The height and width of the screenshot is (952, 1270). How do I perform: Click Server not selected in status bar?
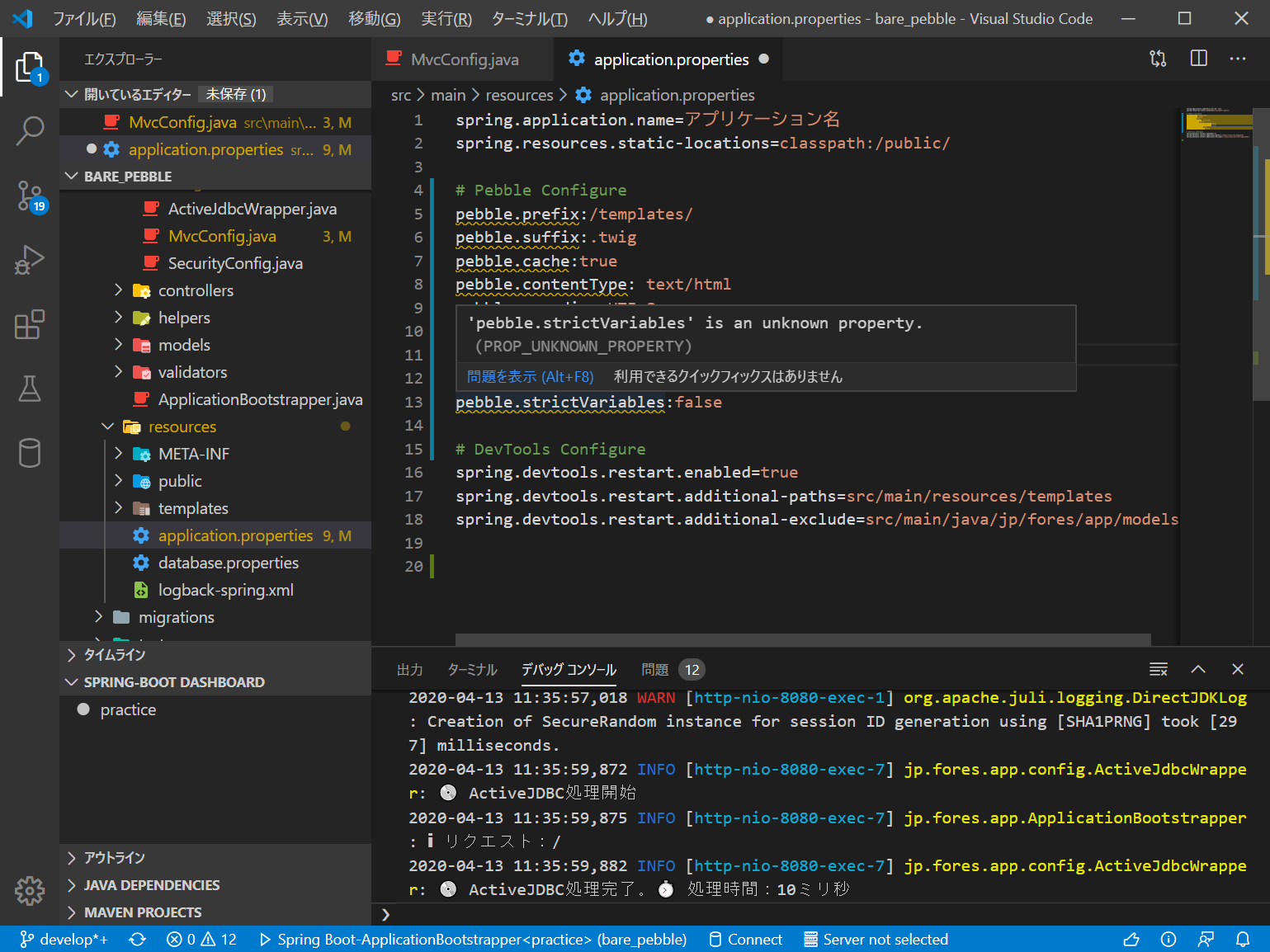(x=876, y=939)
